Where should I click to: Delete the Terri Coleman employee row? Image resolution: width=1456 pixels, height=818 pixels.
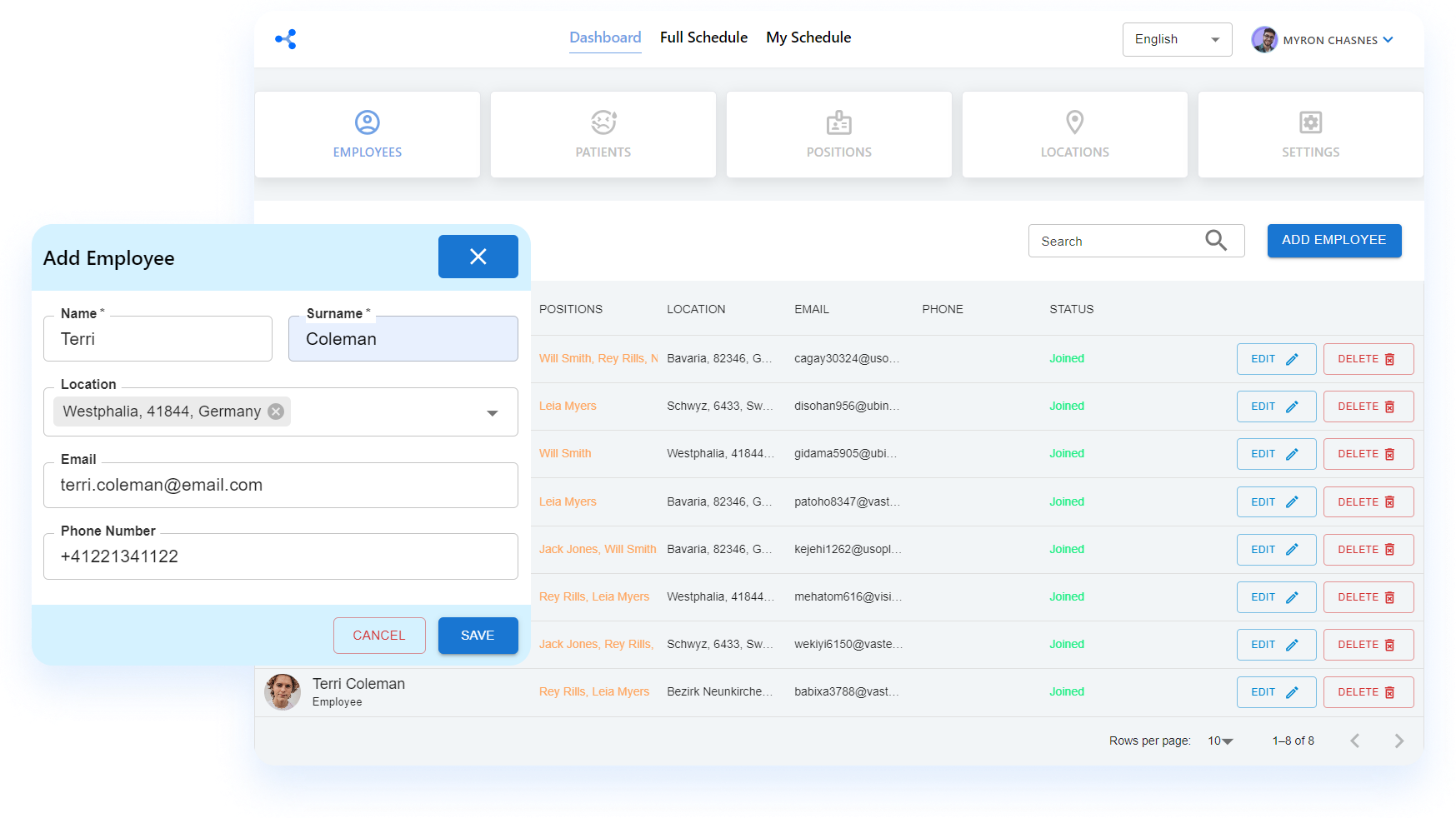click(1368, 692)
